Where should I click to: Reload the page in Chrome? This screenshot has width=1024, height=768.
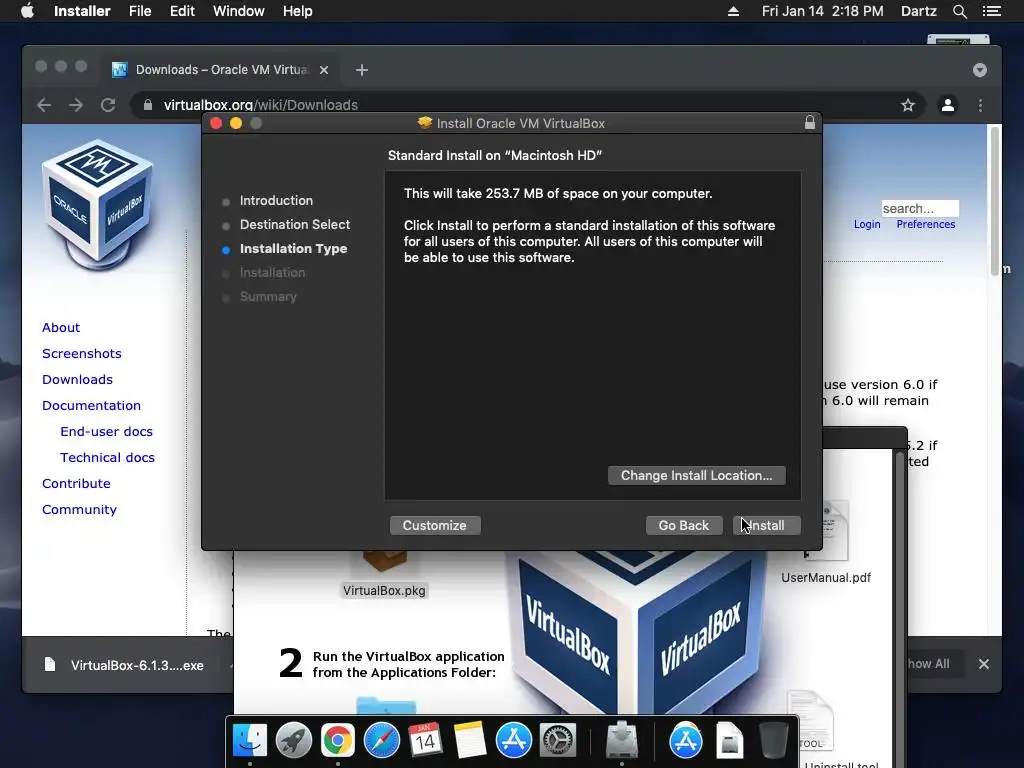(x=108, y=105)
